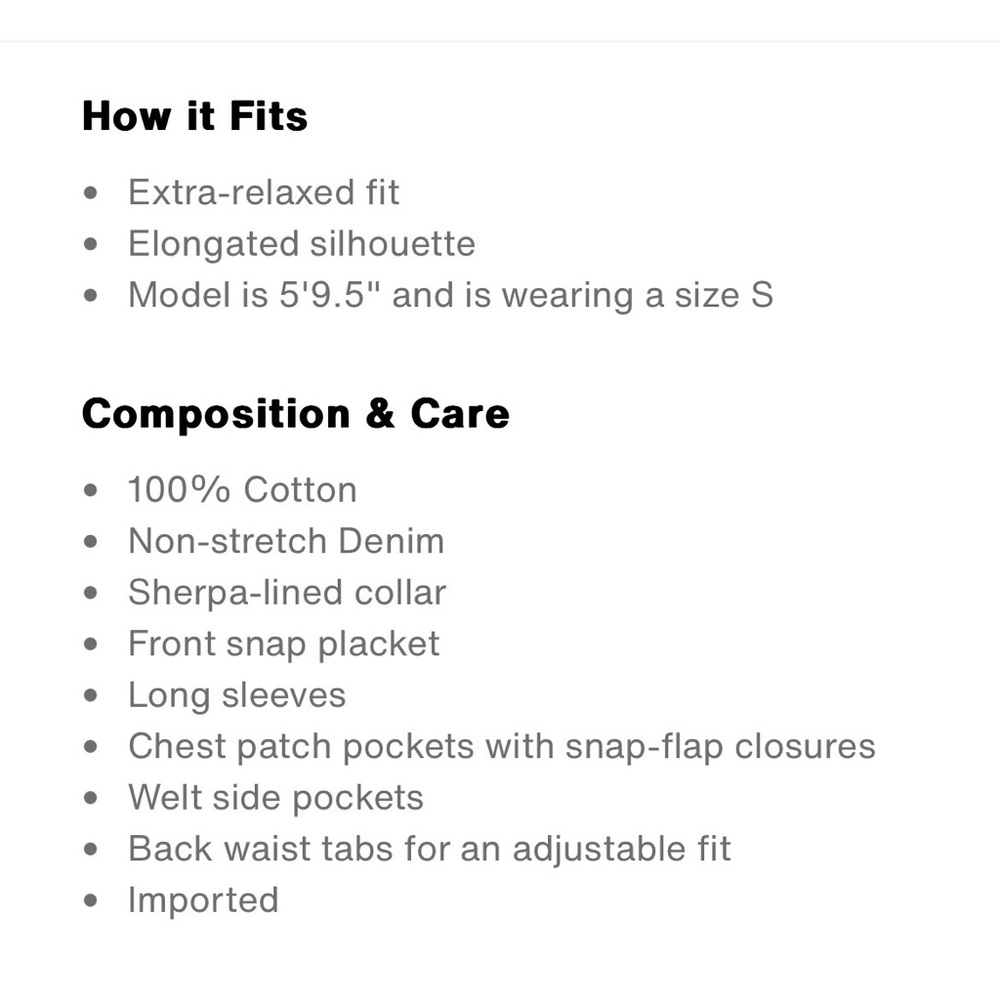This screenshot has height=1000, width=1000.
Task: Click the bullet beside "Welt side pockets"
Action: pyautogui.click(x=93, y=799)
